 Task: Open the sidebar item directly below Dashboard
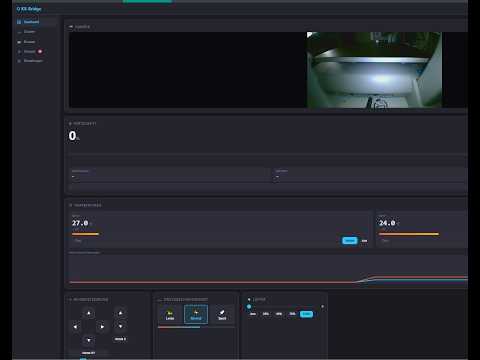36,32
